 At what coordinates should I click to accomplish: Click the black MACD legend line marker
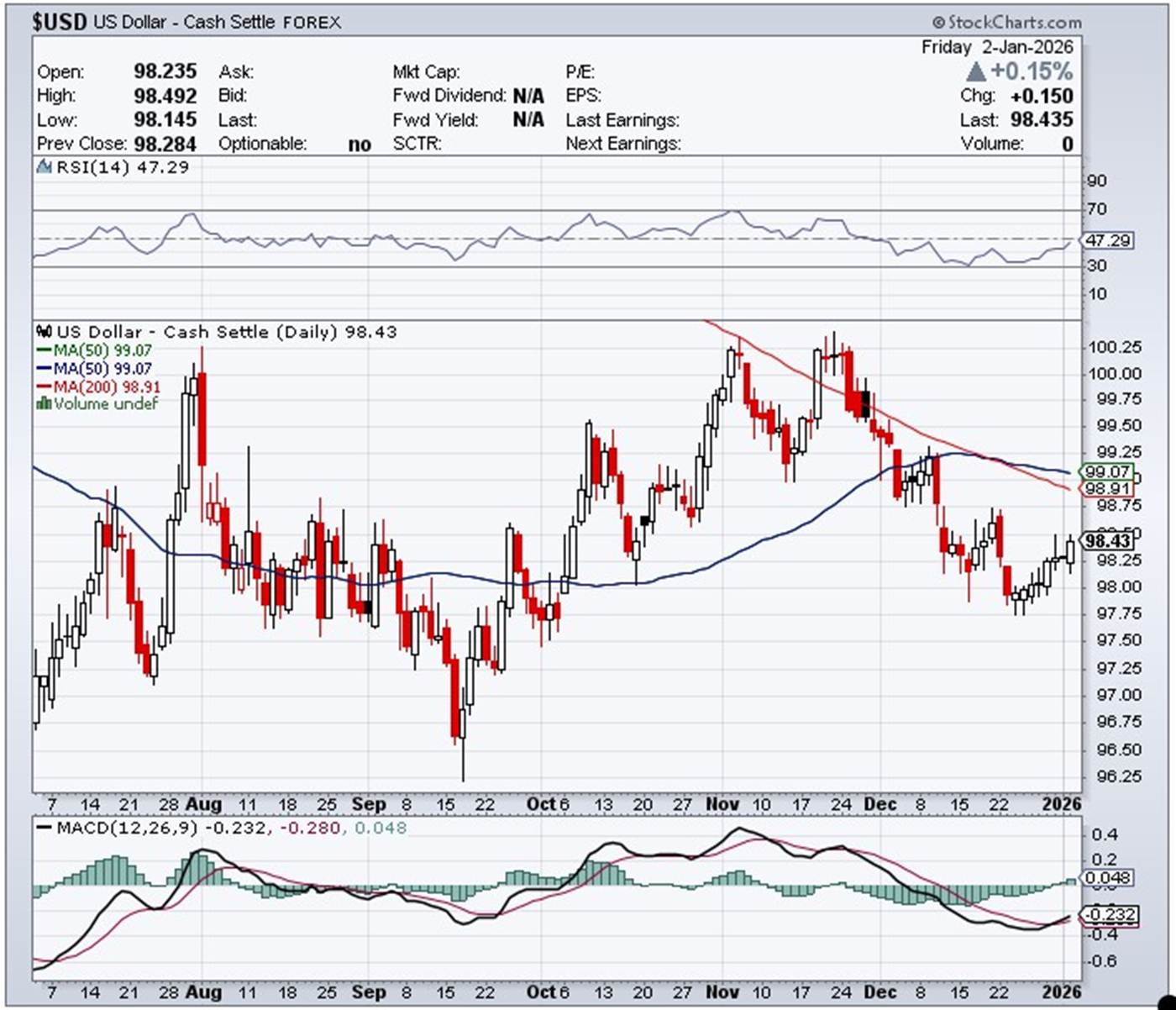click(x=45, y=829)
